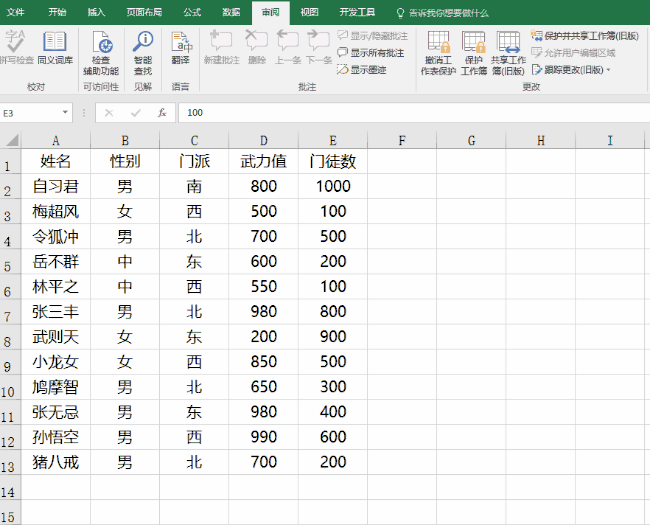Add a new comment (新建批注)
The image size is (650, 525).
coord(221,48)
